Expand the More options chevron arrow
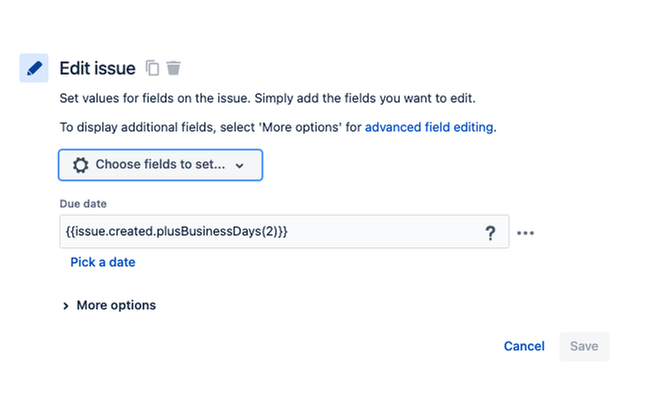665x396 pixels. [66, 306]
